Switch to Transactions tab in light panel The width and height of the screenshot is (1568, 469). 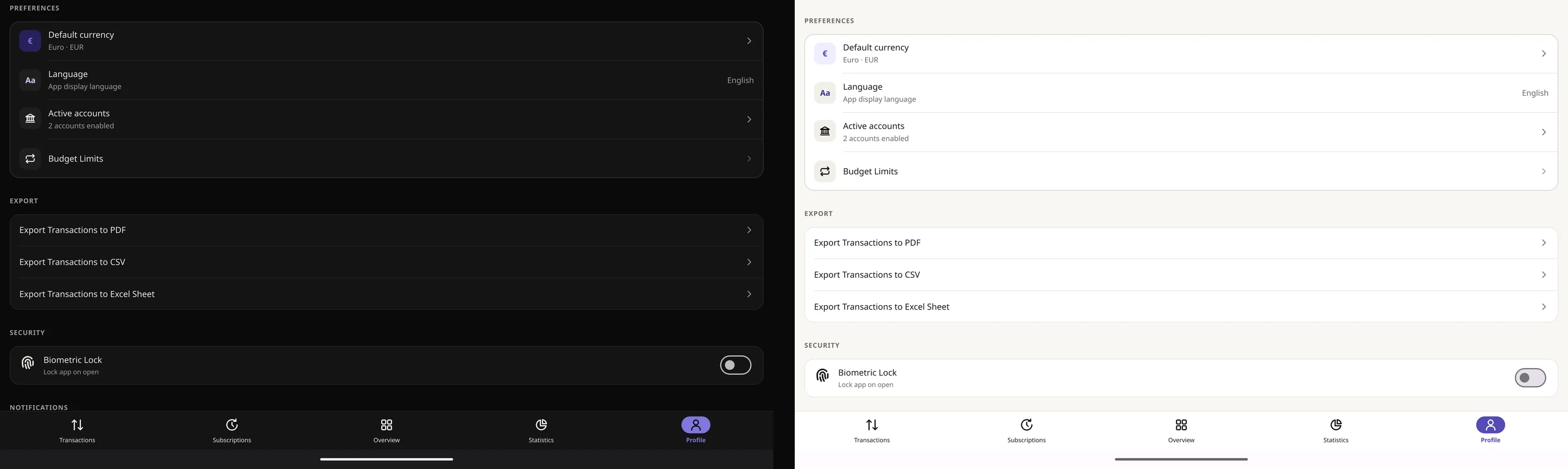coord(872,431)
